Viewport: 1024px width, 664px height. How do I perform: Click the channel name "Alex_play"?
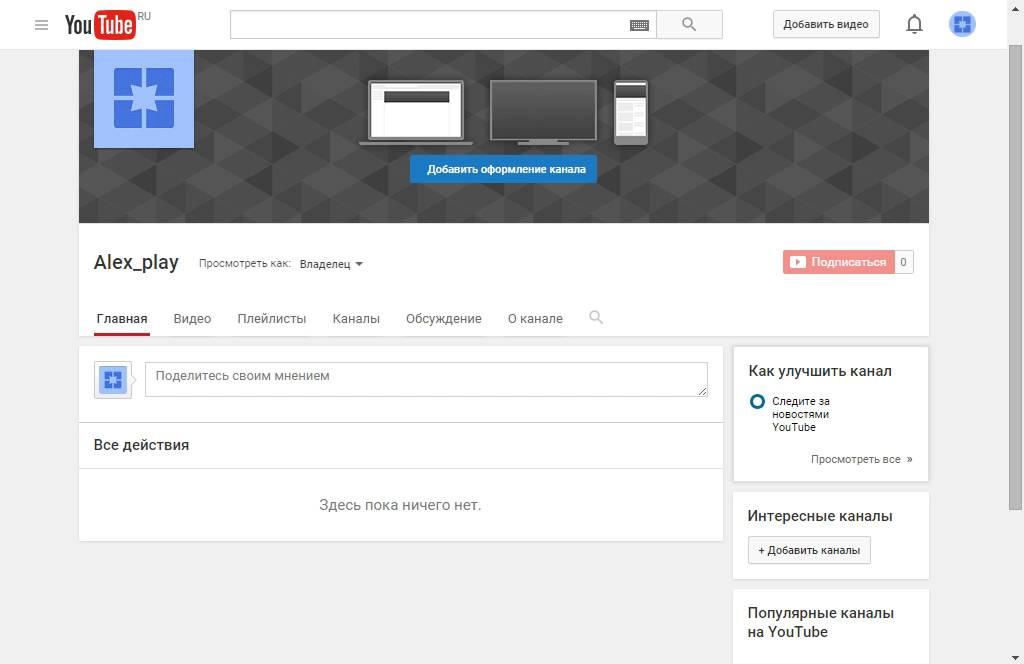point(136,262)
